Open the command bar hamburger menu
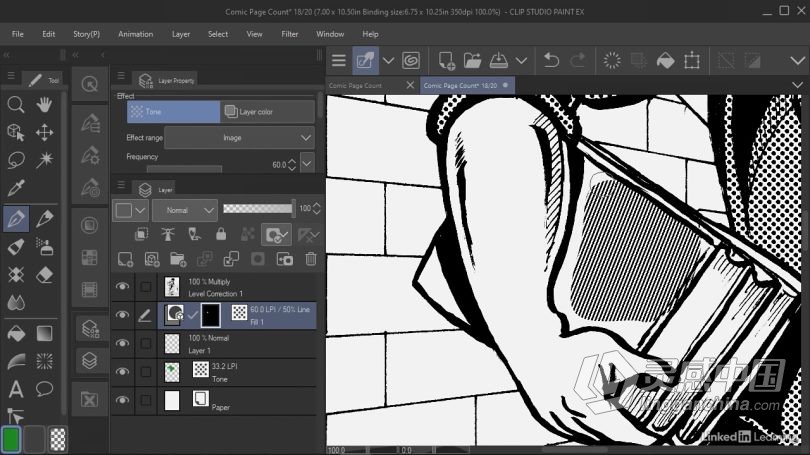810x455 pixels. (339, 60)
